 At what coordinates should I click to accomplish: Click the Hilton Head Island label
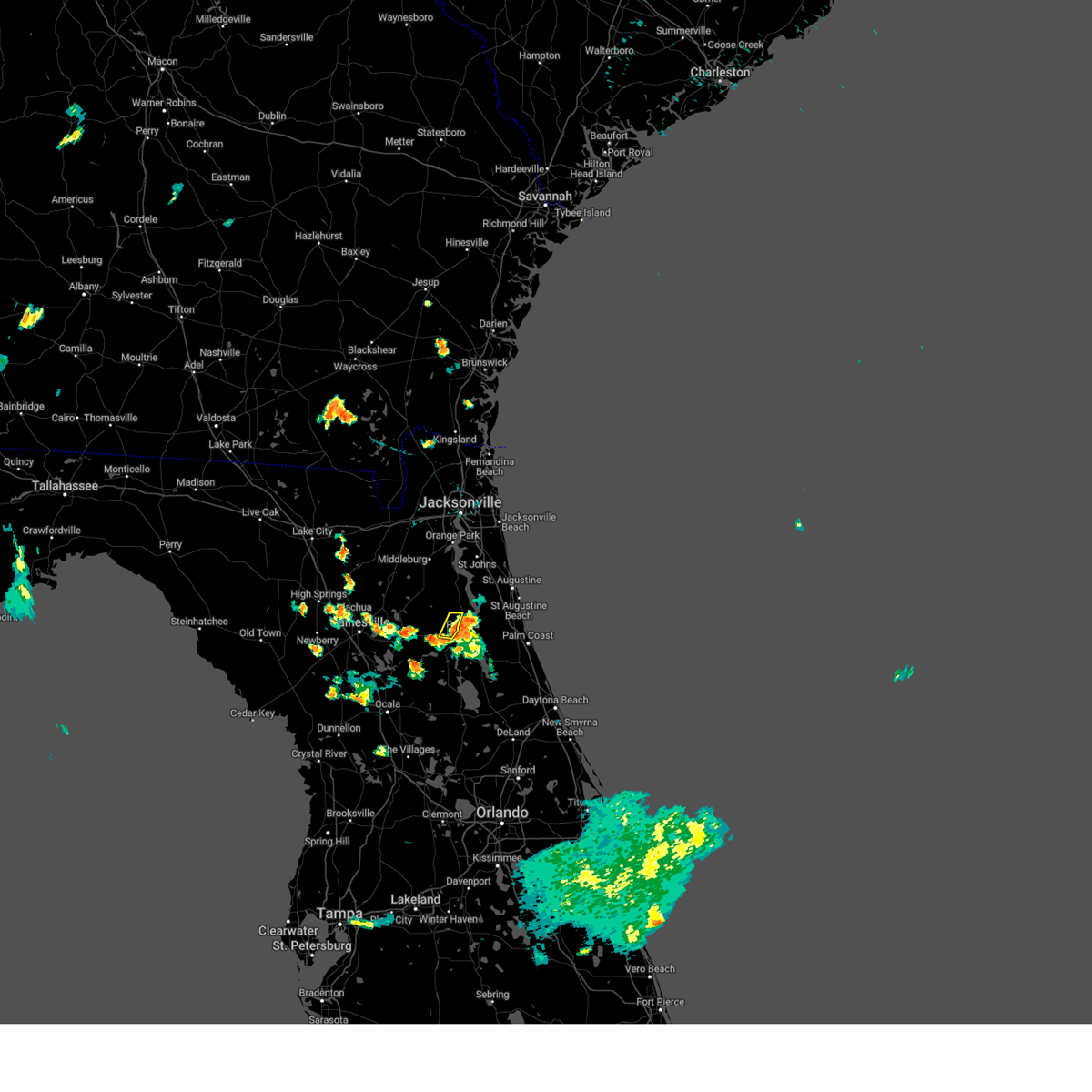point(597,168)
